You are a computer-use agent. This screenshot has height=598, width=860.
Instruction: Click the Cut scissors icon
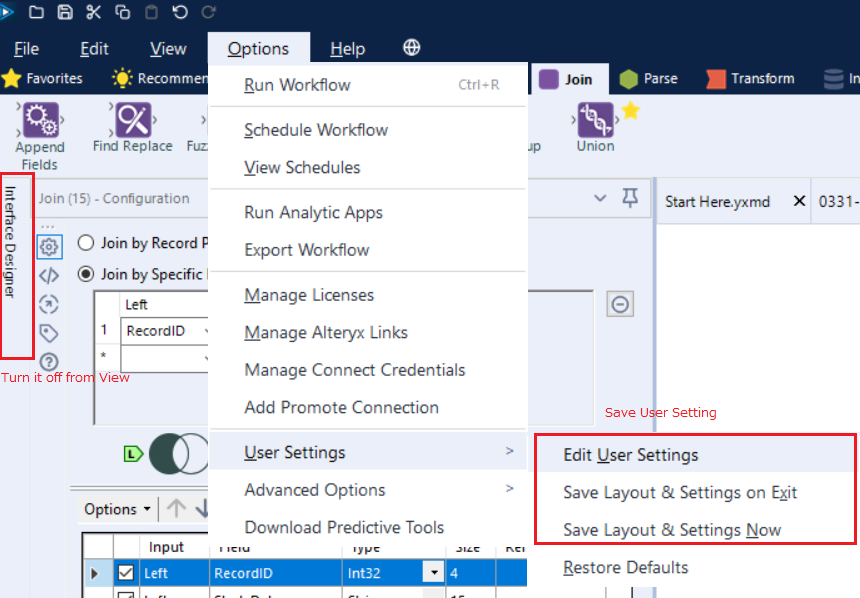tap(94, 12)
